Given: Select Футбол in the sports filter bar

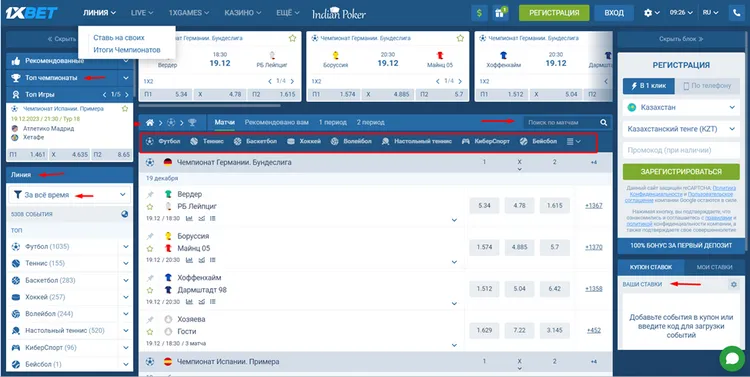Looking at the screenshot, I should (164, 142).
